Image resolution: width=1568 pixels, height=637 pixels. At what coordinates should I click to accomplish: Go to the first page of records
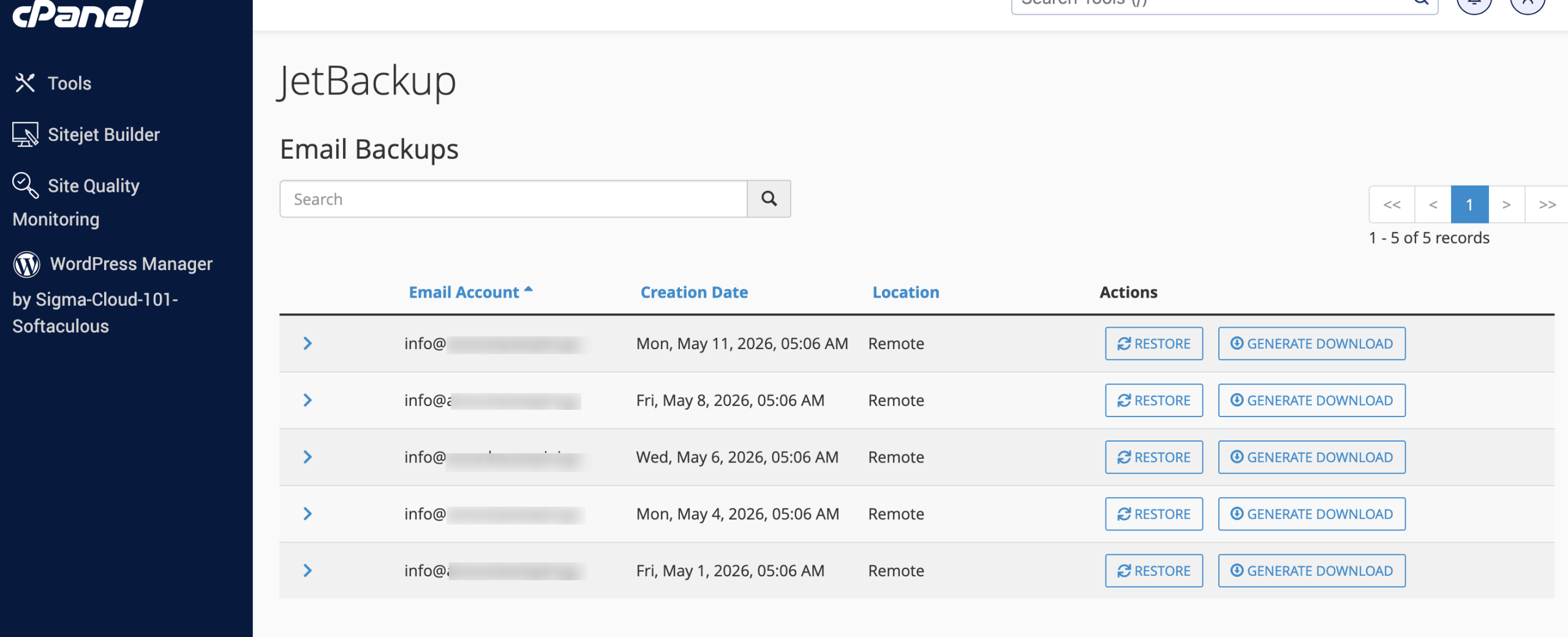[x=1392, y=205]
